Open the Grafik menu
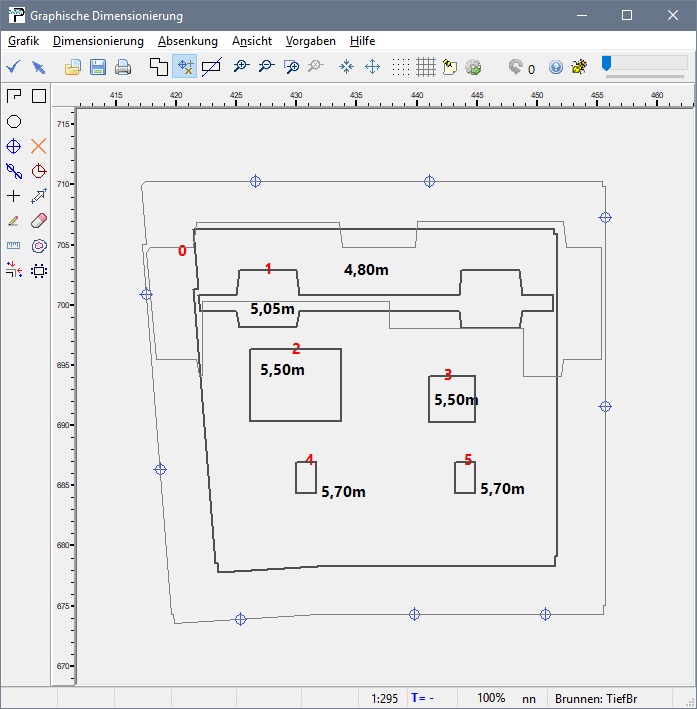Screen dimensions: 697x709 23,41
